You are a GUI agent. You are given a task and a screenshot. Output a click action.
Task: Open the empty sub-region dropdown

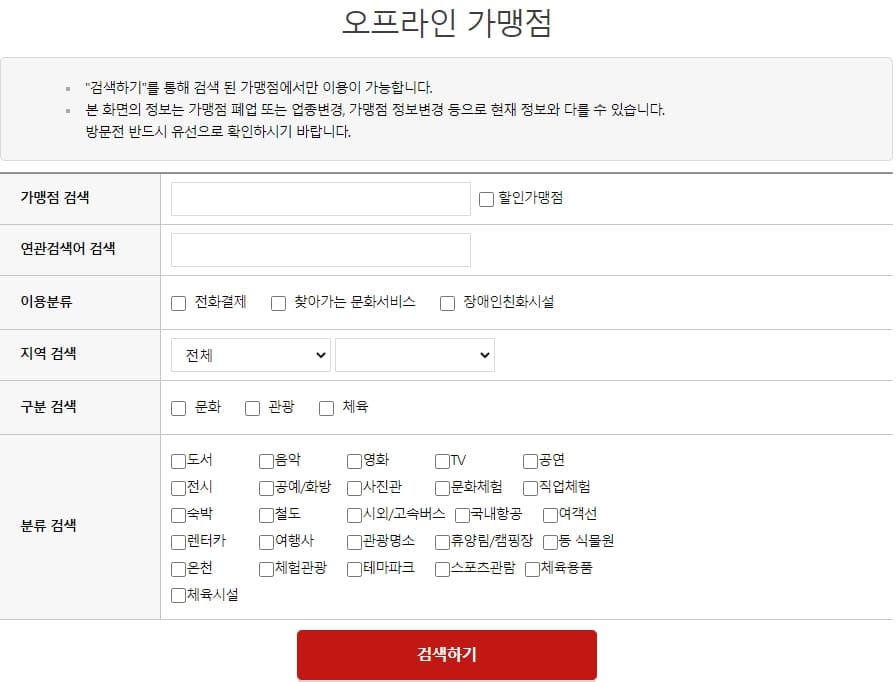tap(415, 355)
